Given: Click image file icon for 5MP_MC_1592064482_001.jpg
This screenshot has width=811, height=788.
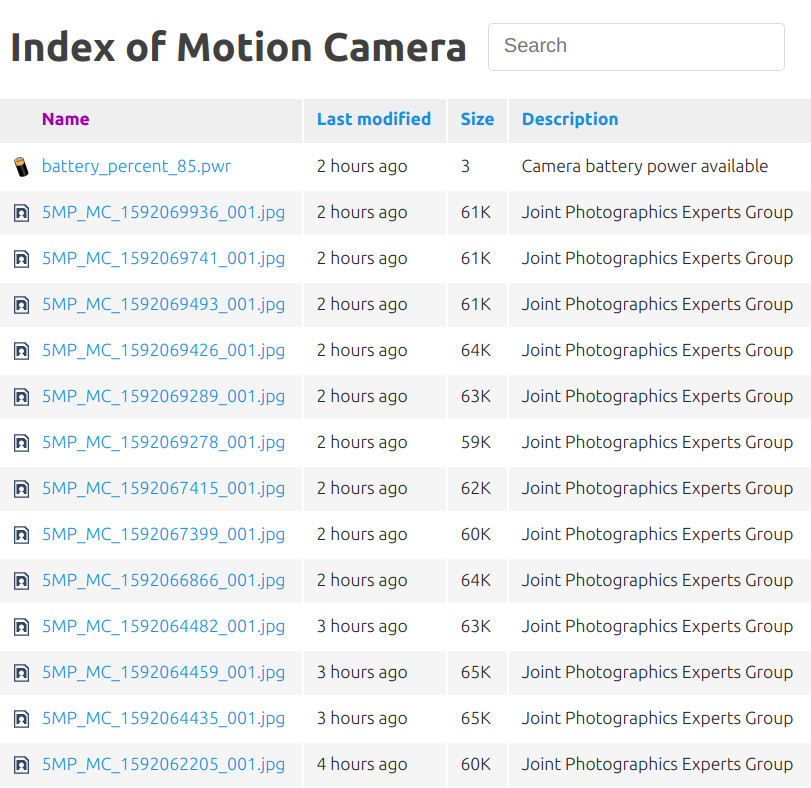Looking at the screenshot, I should coord(21,627).
